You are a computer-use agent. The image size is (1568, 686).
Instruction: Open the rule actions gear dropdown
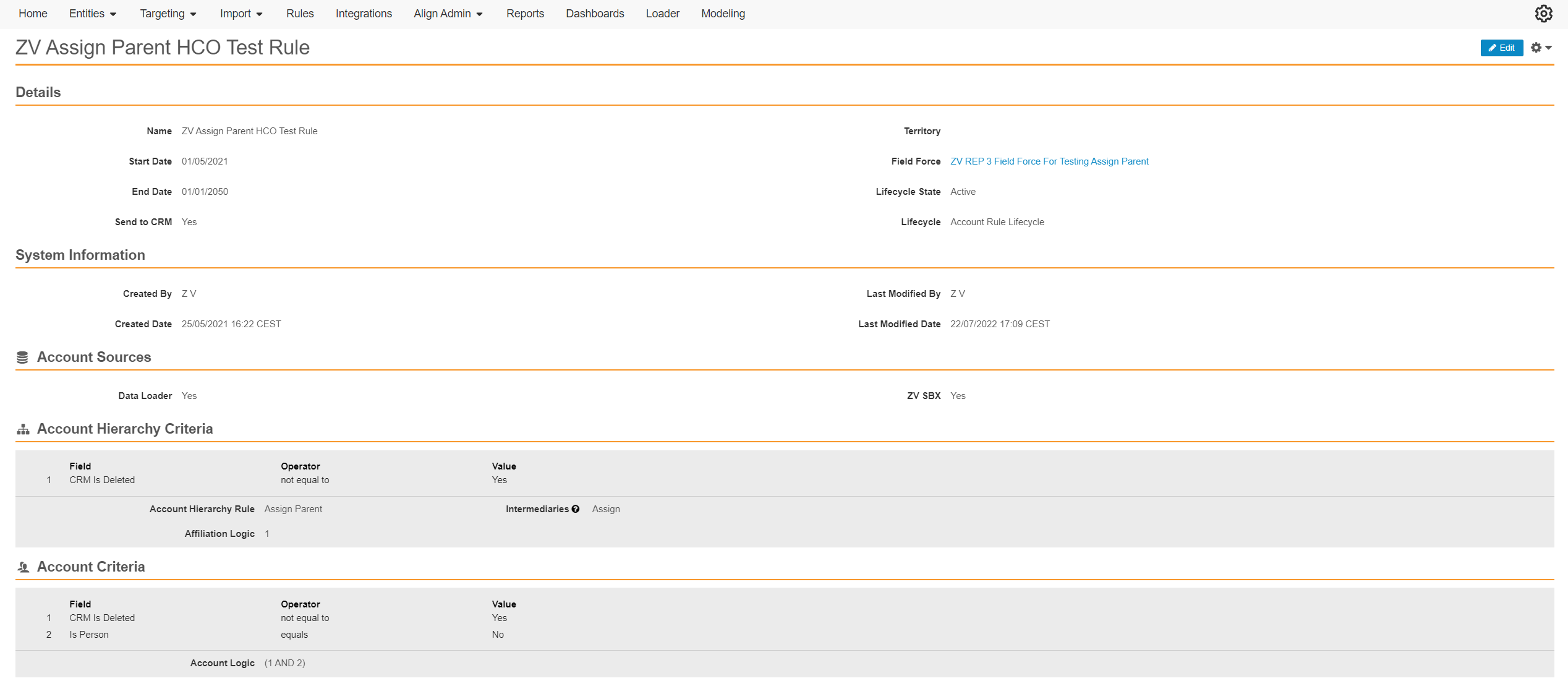[1541, 48]
